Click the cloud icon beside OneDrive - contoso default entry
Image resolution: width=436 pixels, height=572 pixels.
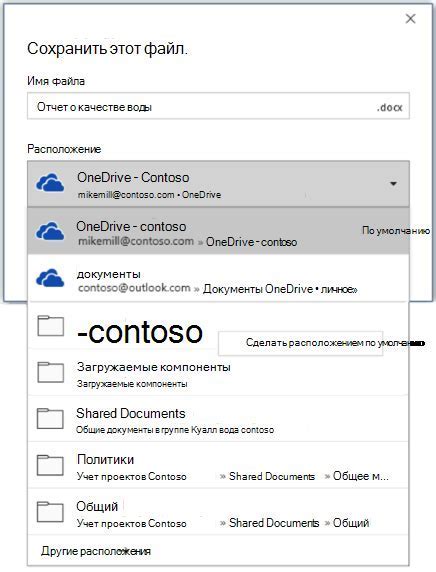50,231
